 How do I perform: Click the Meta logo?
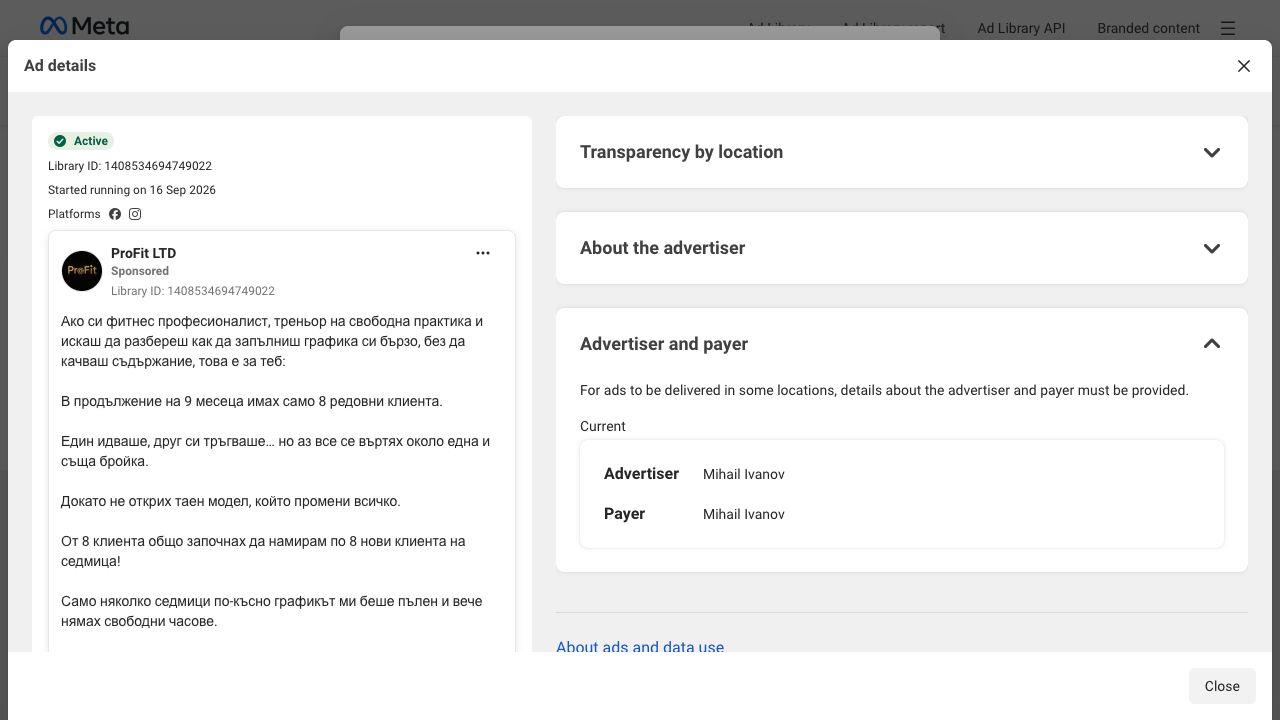click(x=84, y=26)
